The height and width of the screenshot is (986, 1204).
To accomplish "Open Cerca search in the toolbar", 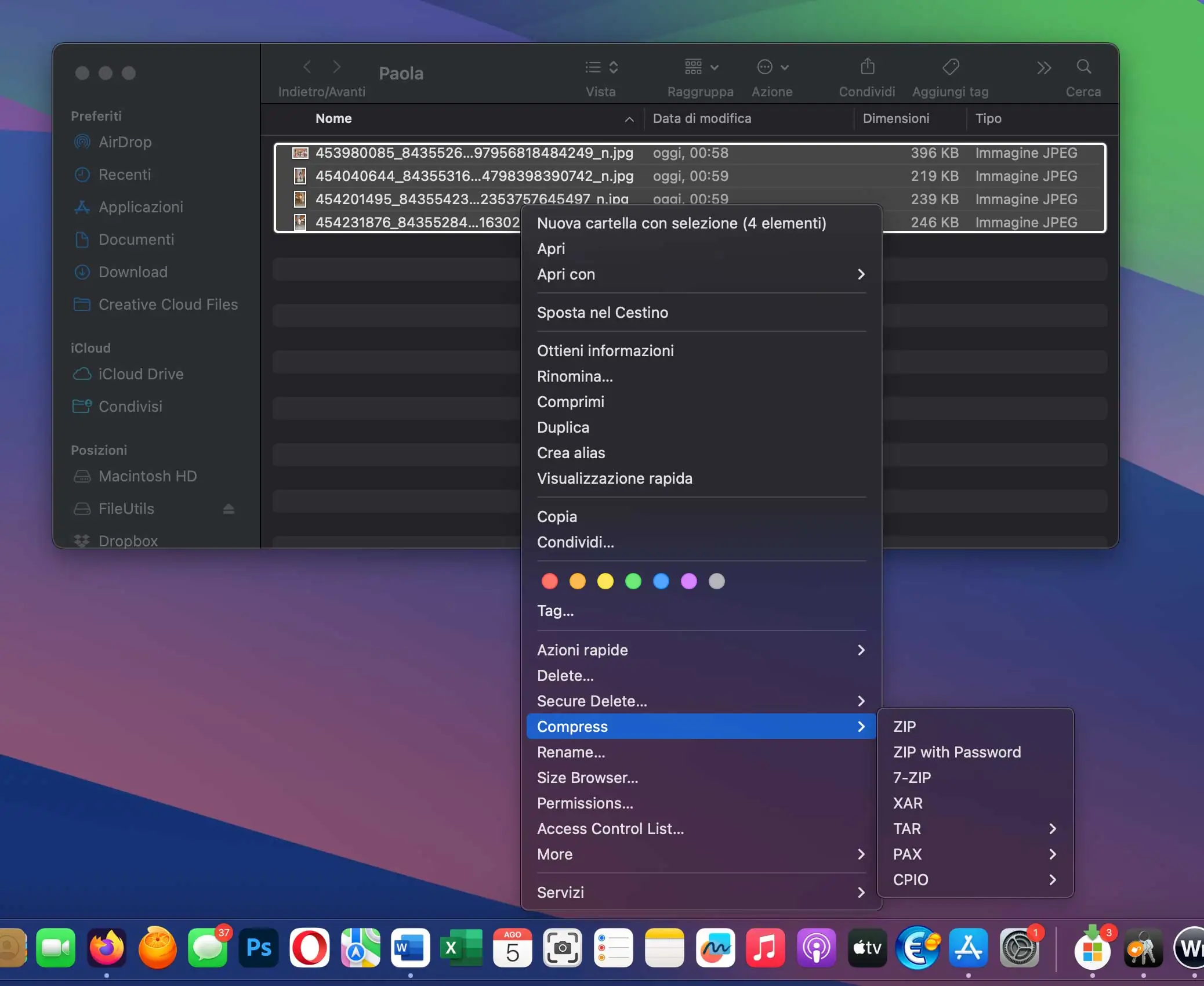I will 1082,67.
